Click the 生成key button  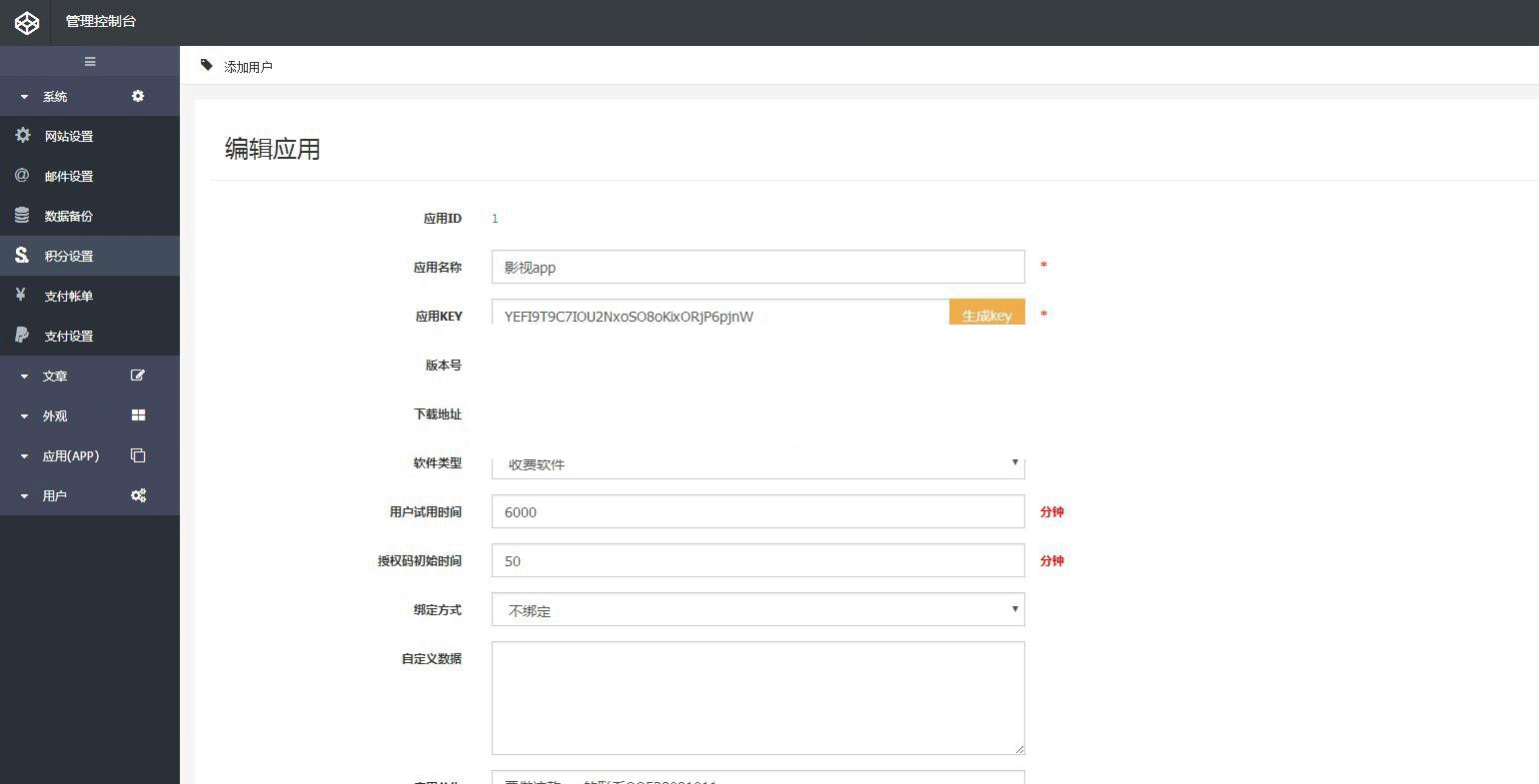987,313
